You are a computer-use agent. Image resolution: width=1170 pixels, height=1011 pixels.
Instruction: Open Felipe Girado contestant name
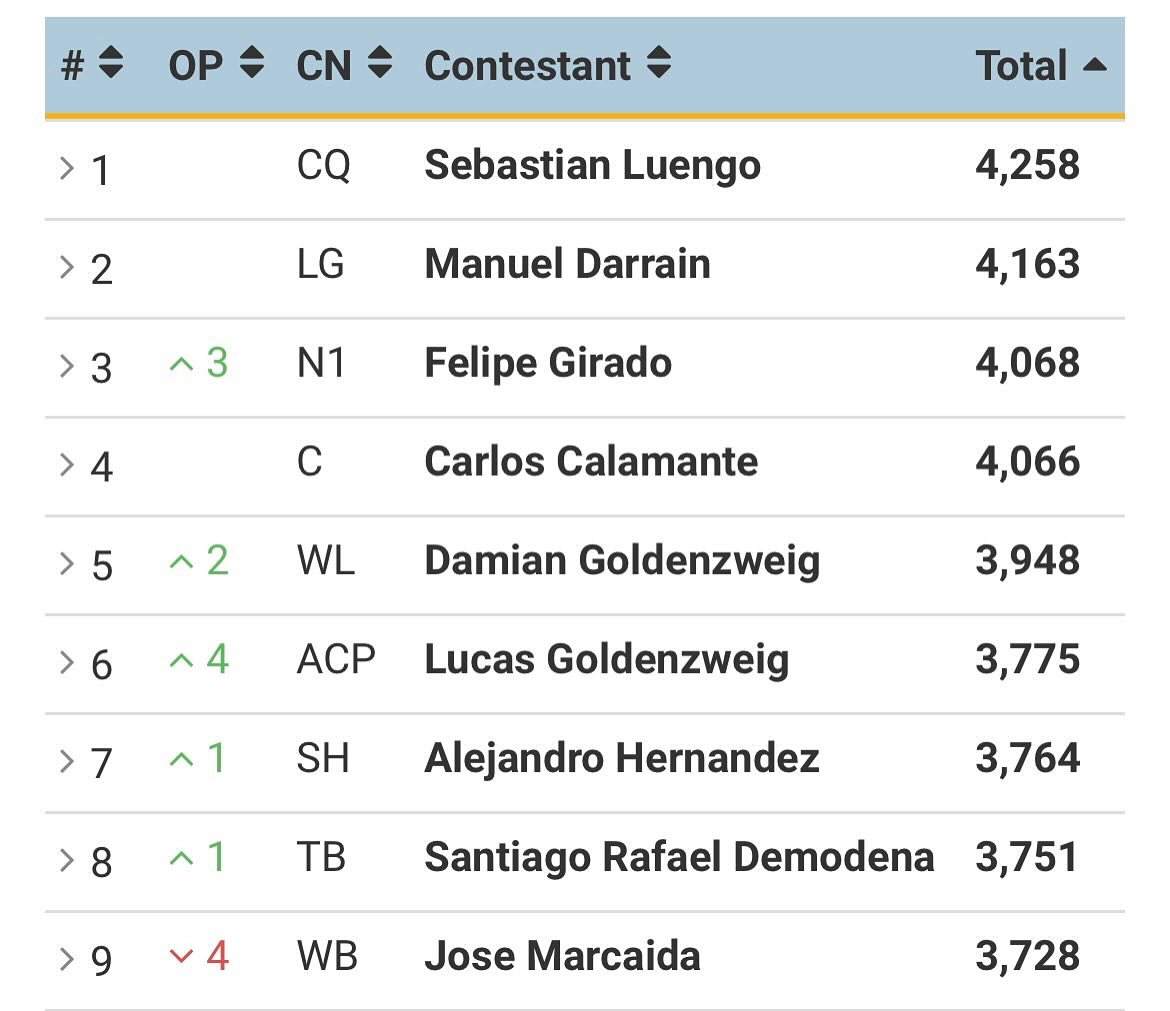click(548, 363)
